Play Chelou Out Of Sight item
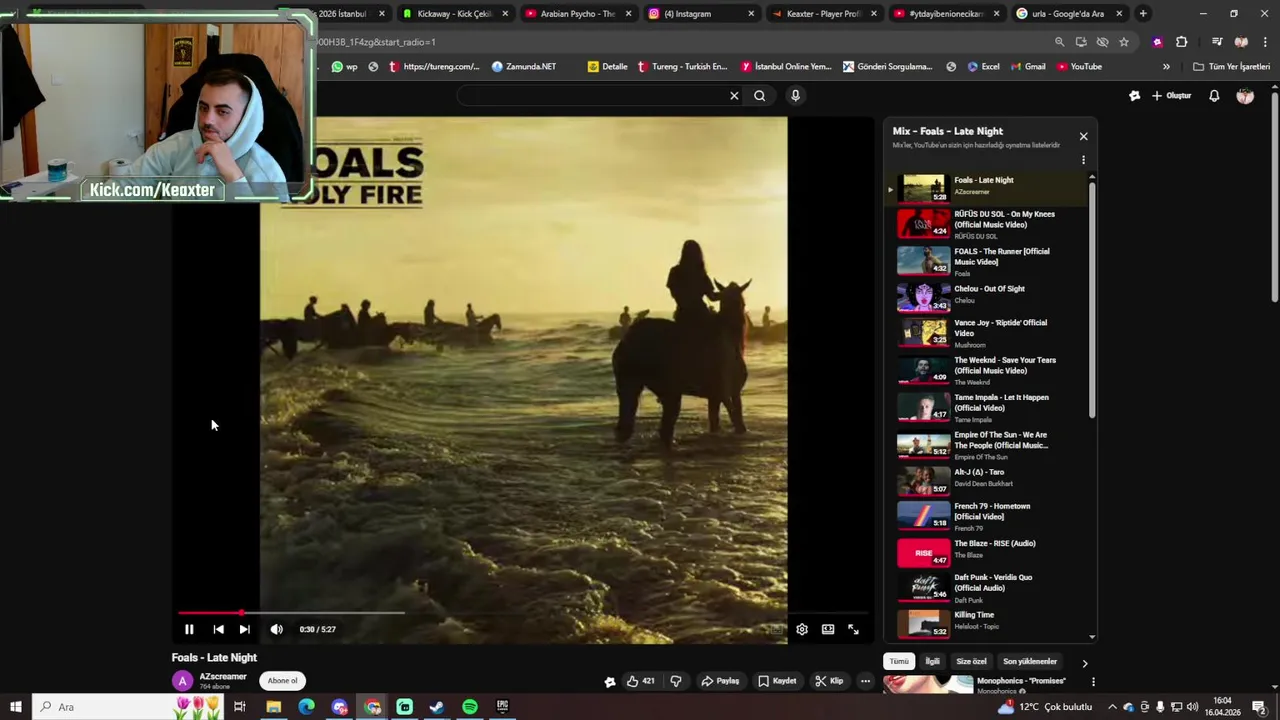 pos(986,297)
